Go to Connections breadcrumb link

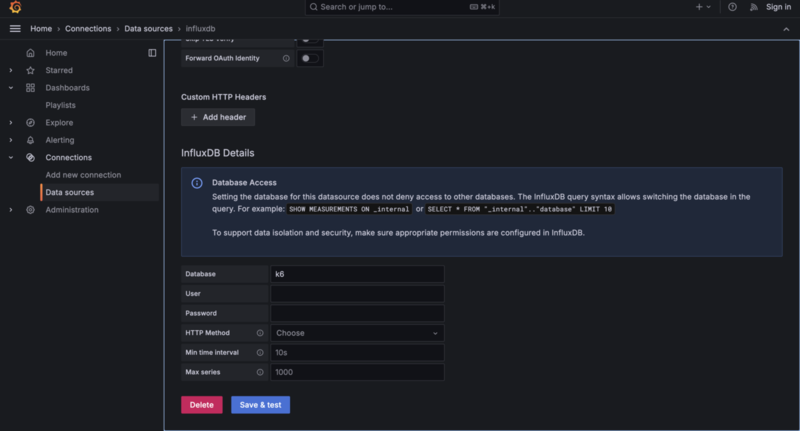point(88,29)
